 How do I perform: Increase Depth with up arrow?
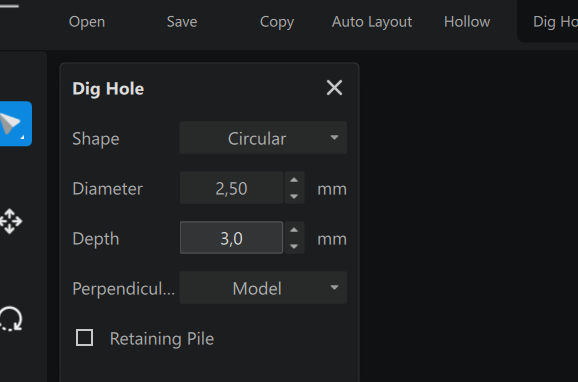(294, 230)
